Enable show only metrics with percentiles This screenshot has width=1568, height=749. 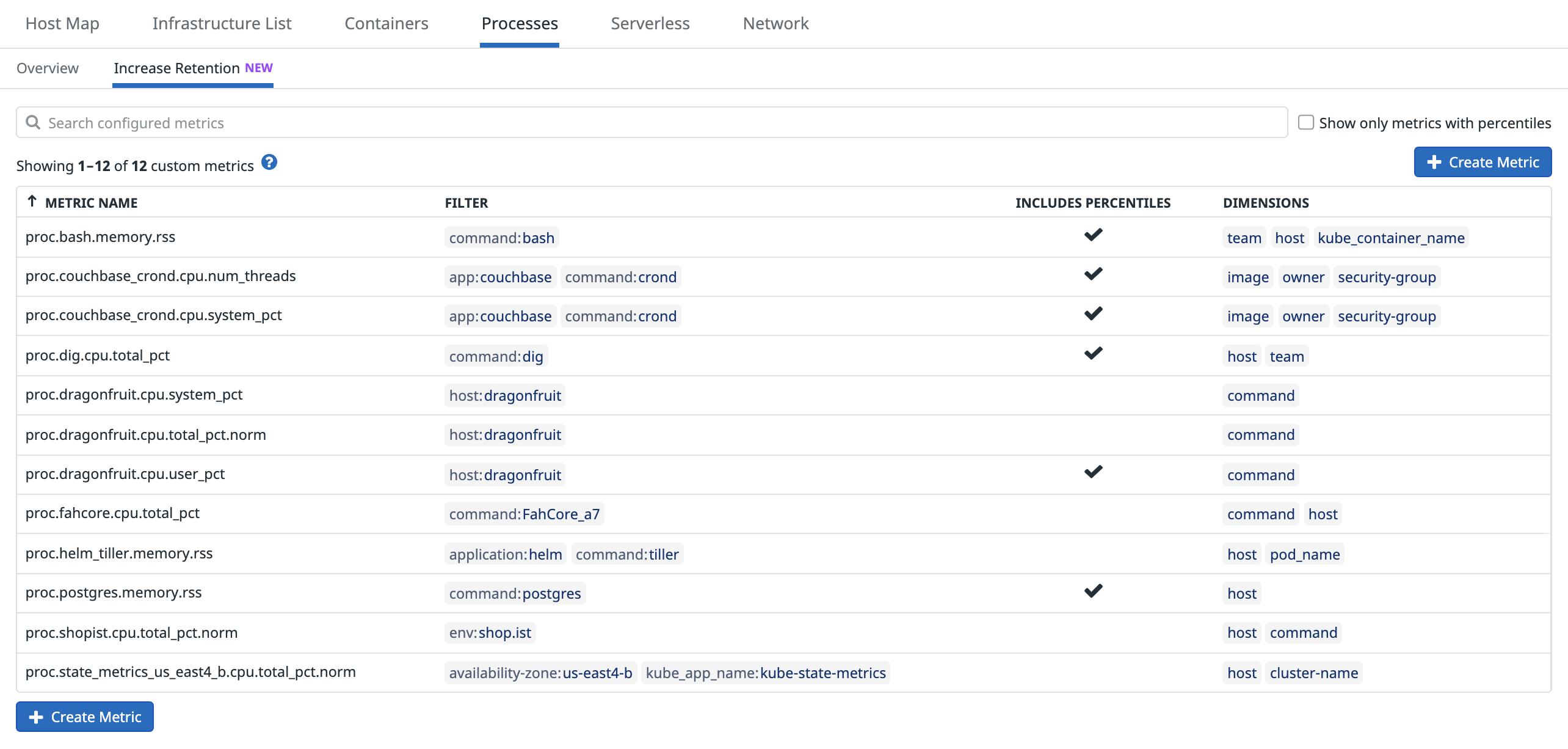point(1305,123)
